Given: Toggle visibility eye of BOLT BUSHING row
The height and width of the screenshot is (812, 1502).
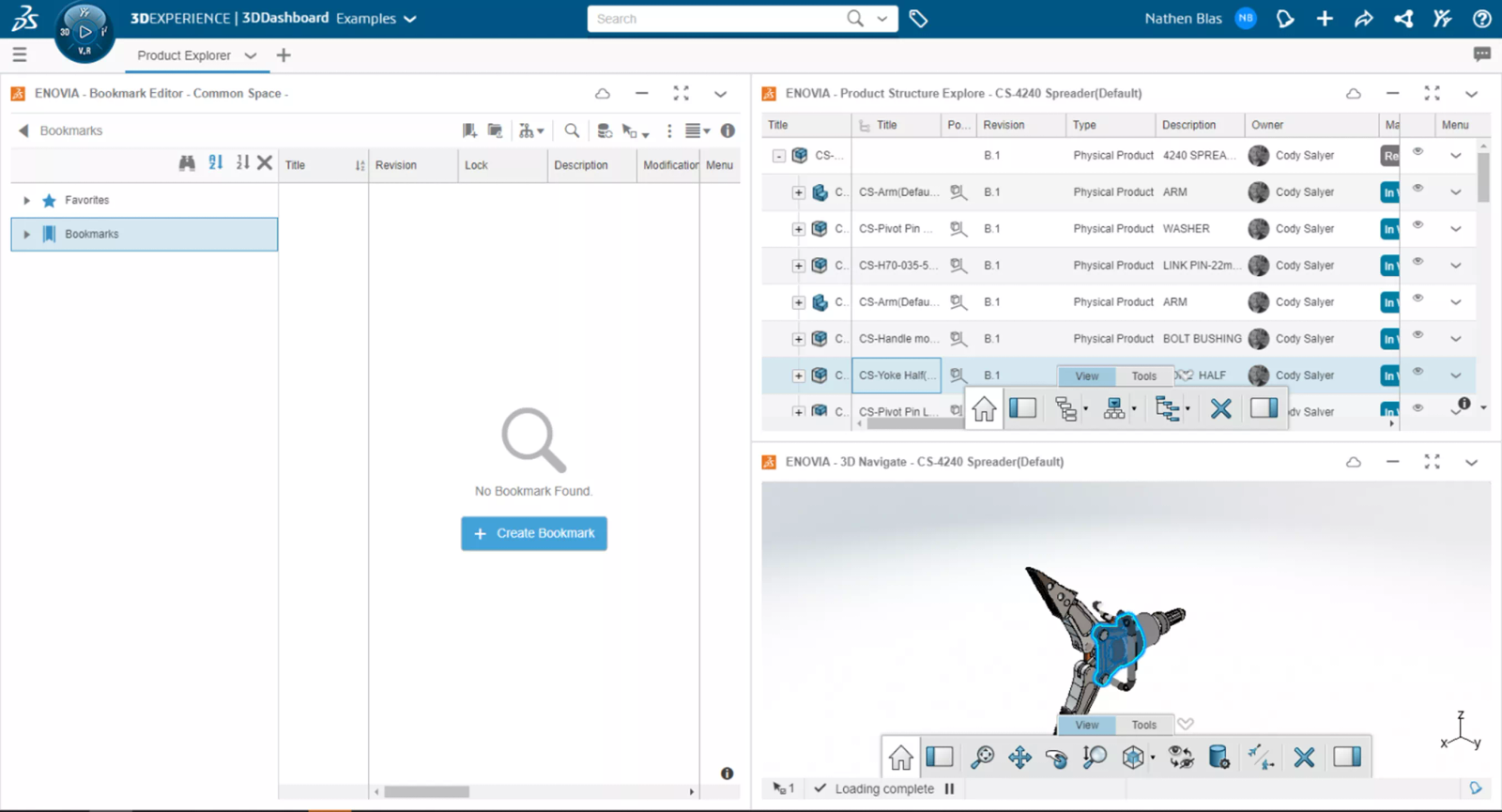Looking at the screenshot, I should [x=1418, y=335].
